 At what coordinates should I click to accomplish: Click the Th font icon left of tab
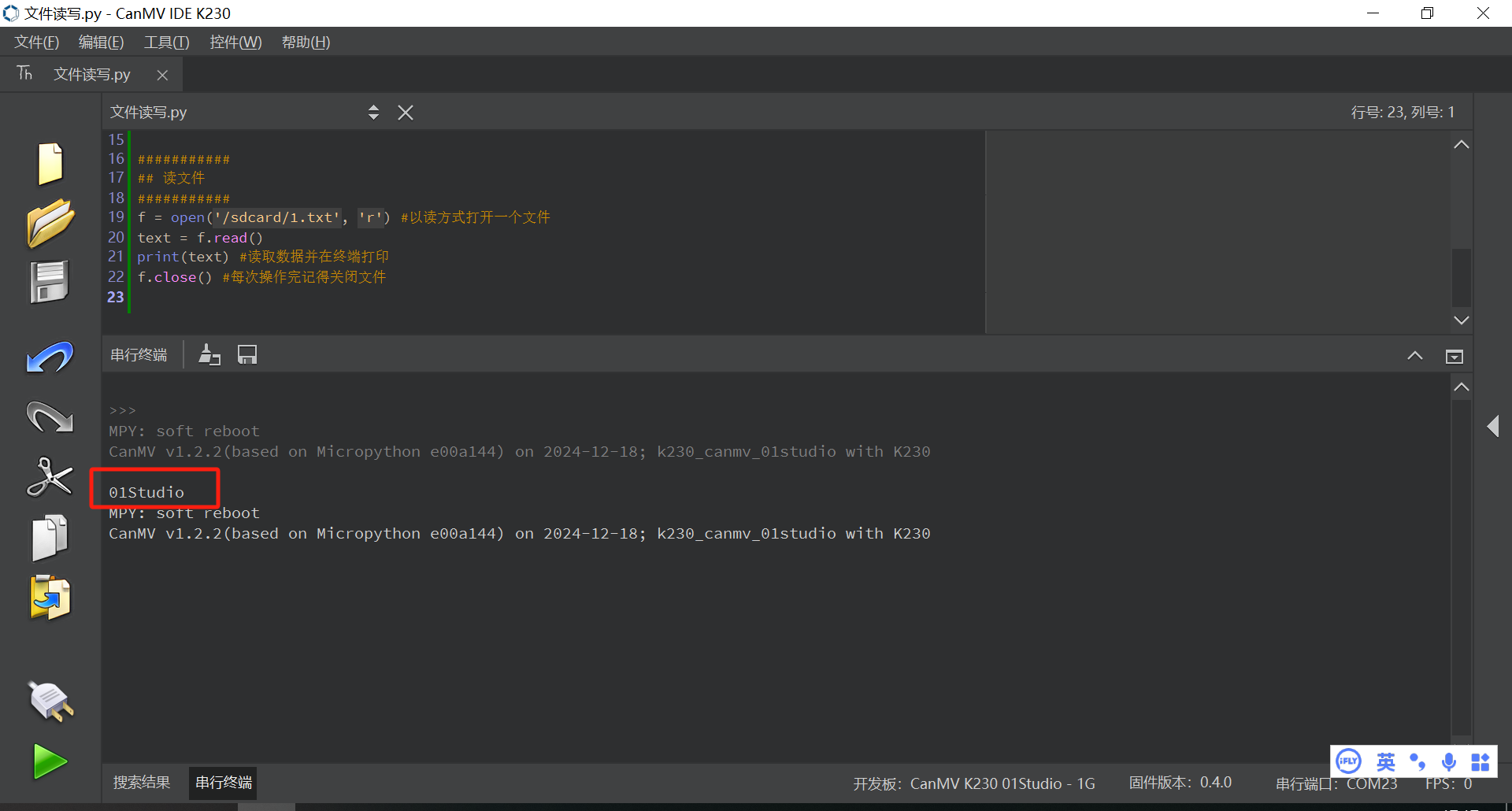(x=25, y=73)
